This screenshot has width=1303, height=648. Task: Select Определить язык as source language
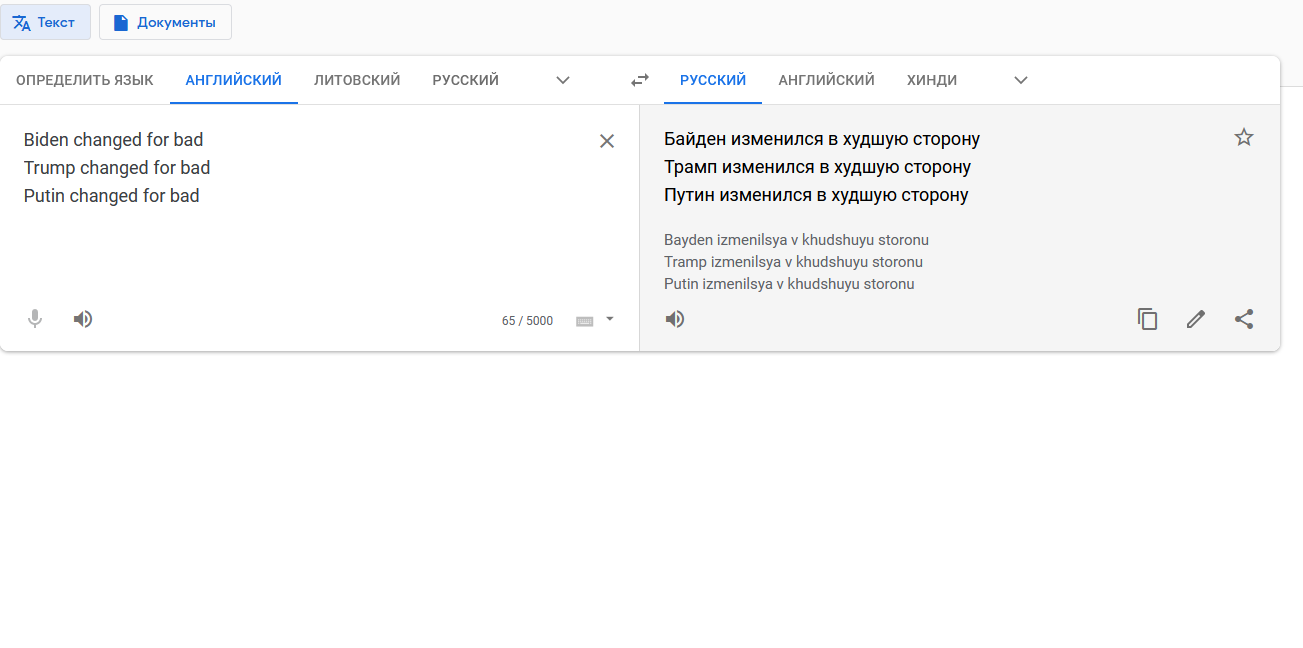click(x=85, y=80)
